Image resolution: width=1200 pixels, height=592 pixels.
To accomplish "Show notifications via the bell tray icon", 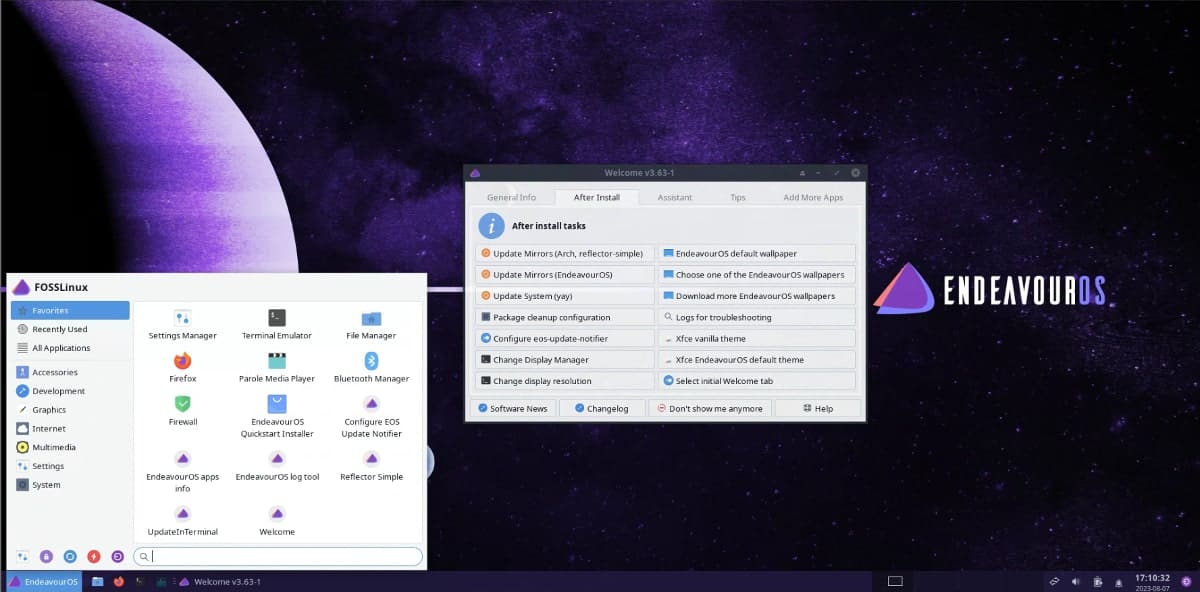I will (1120, 581).
